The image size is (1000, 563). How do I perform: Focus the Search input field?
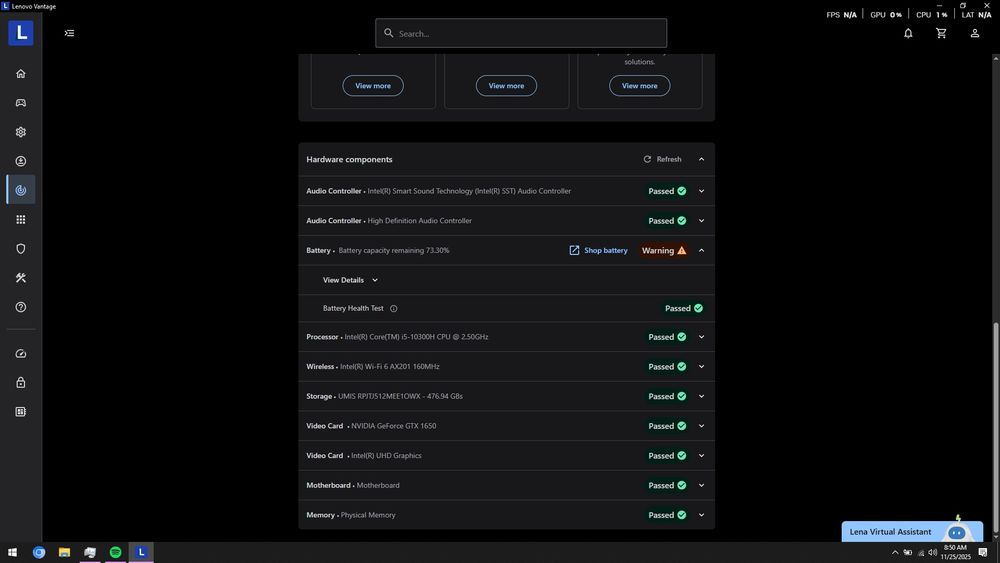[521, 33]
